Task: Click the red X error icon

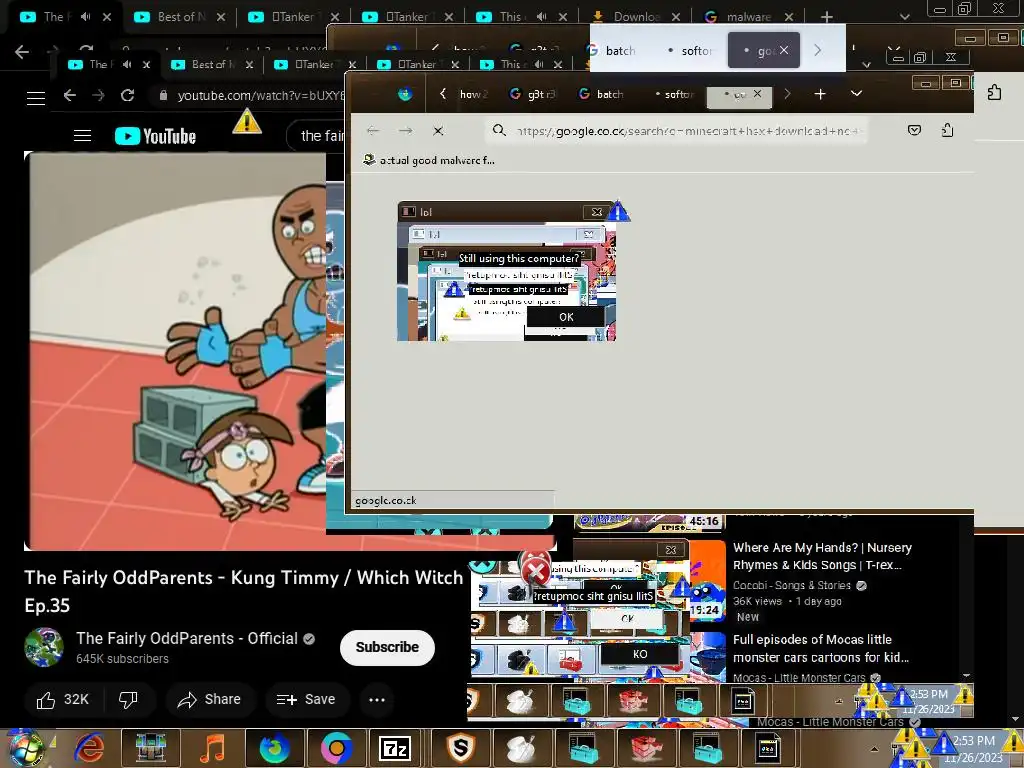Action: pos(535,571)
